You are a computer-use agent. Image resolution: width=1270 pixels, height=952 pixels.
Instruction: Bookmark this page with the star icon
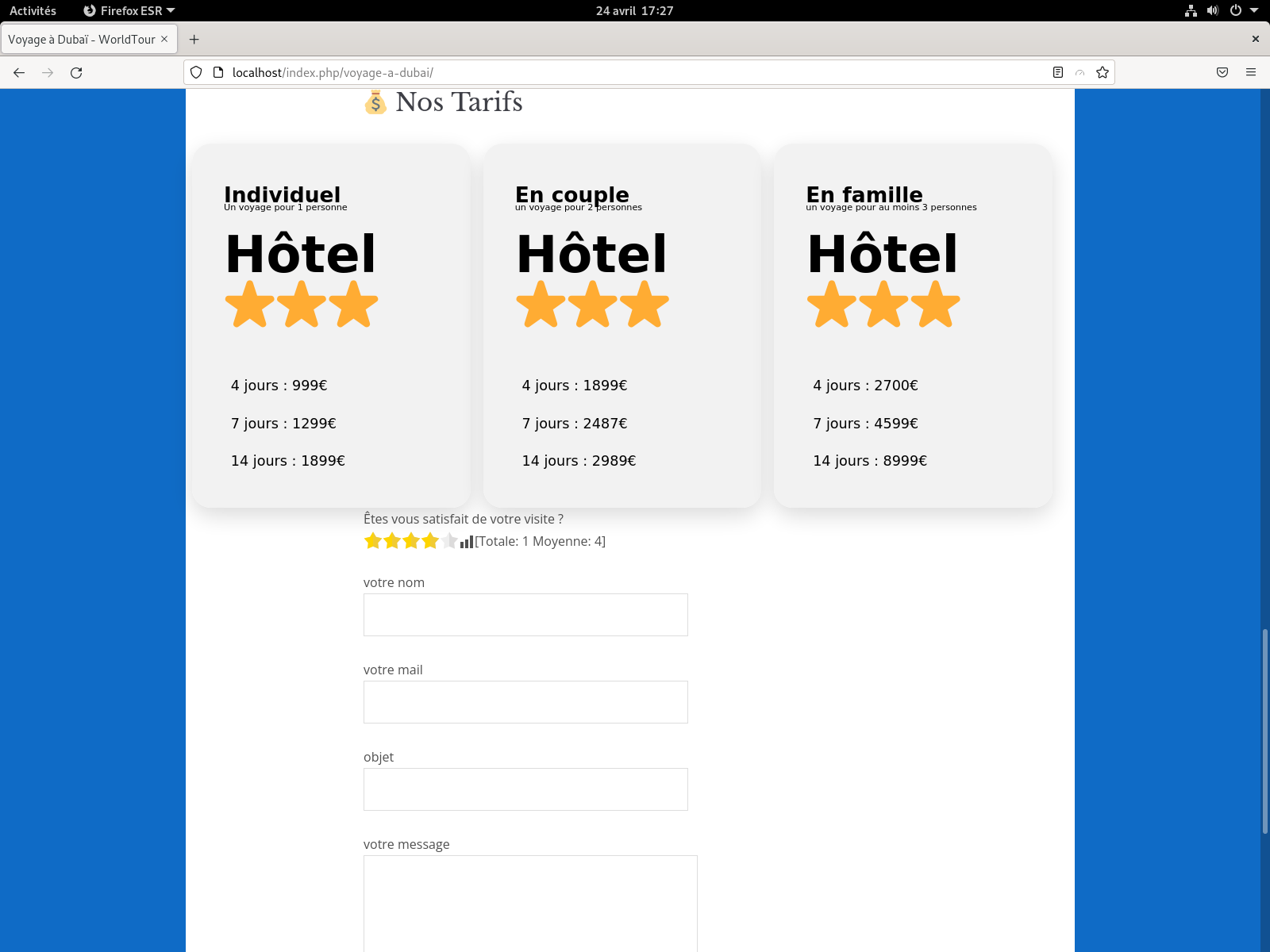[x=1102, y=73]
